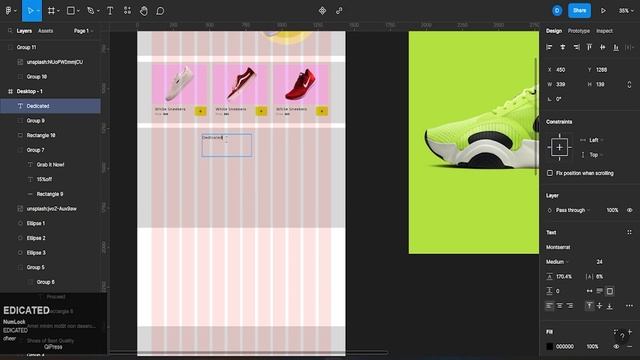
Task: Edit the fill opacity 100% field
Action: coord(592,347)
